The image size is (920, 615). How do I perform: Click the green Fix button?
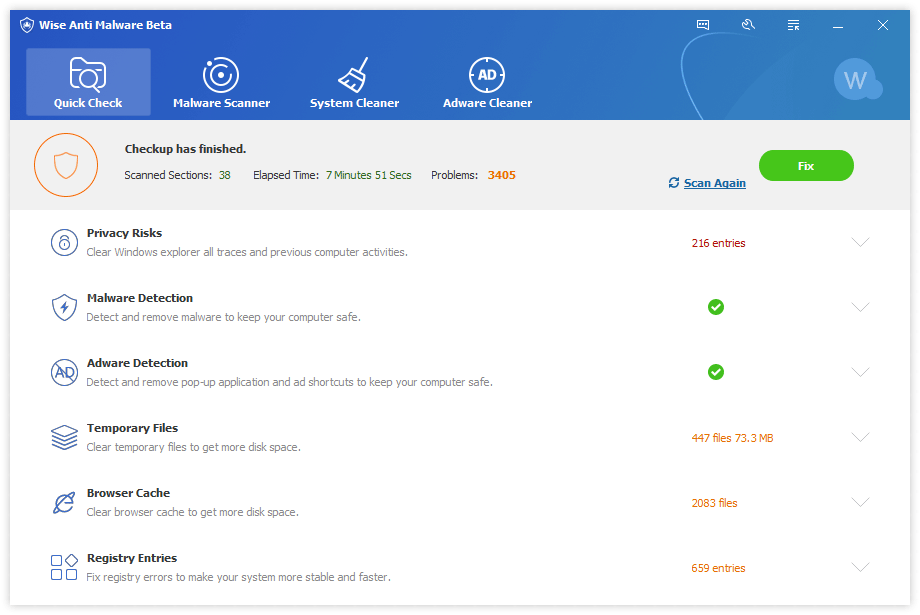coord(806,165)
